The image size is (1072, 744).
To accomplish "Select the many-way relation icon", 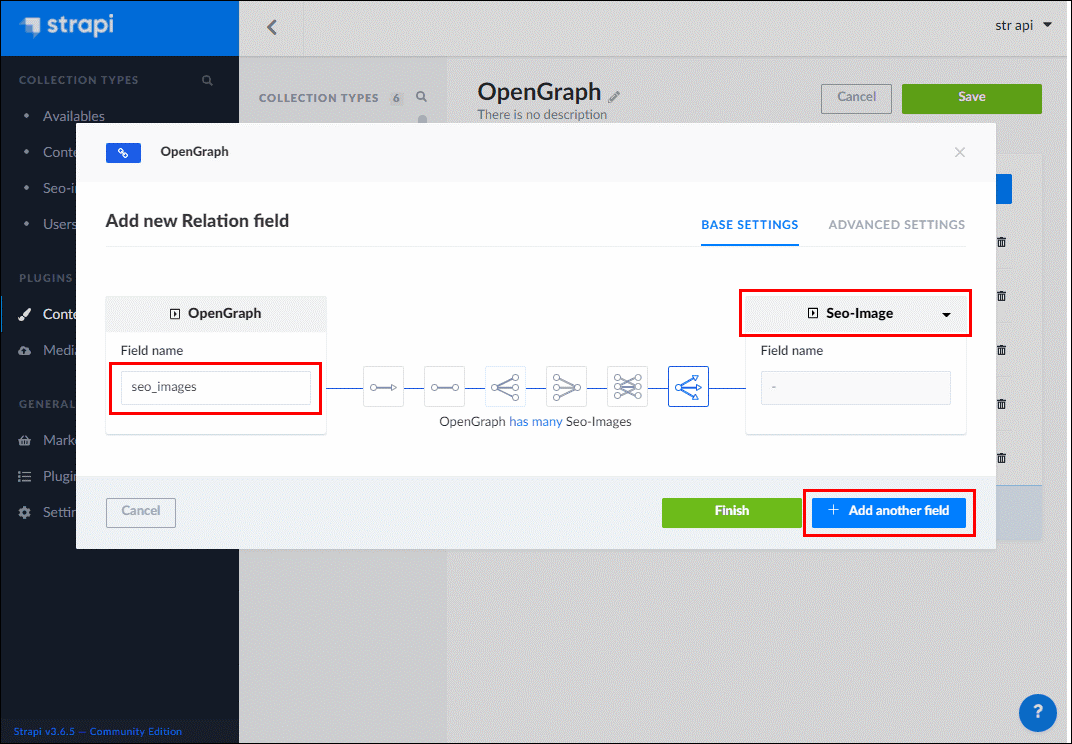I will click(688, 387).
